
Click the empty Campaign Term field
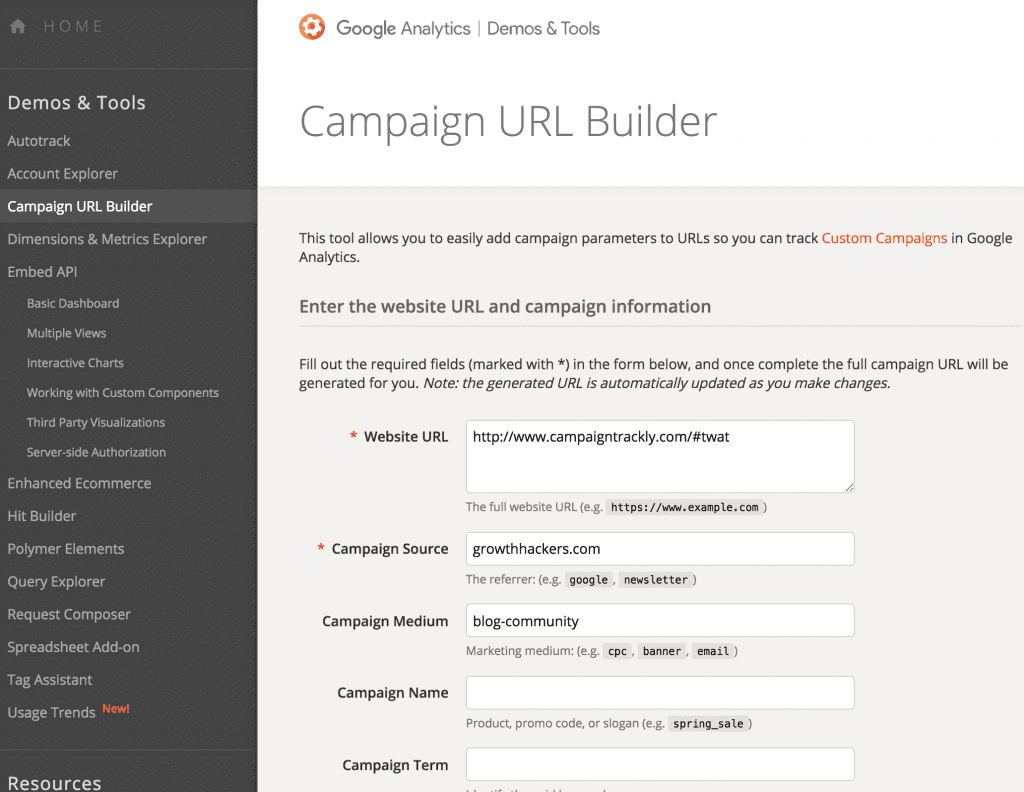[660, 764]
